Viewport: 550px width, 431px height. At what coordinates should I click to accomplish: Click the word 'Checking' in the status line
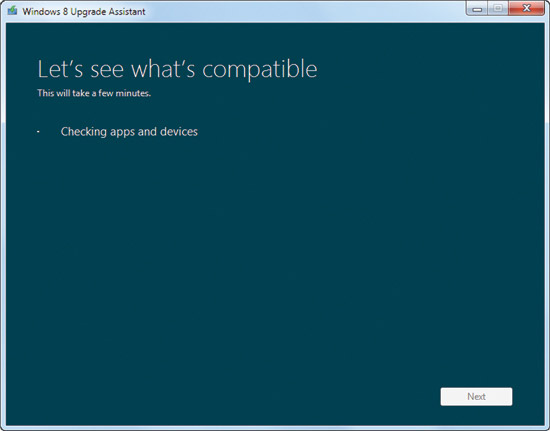[83, 132]
